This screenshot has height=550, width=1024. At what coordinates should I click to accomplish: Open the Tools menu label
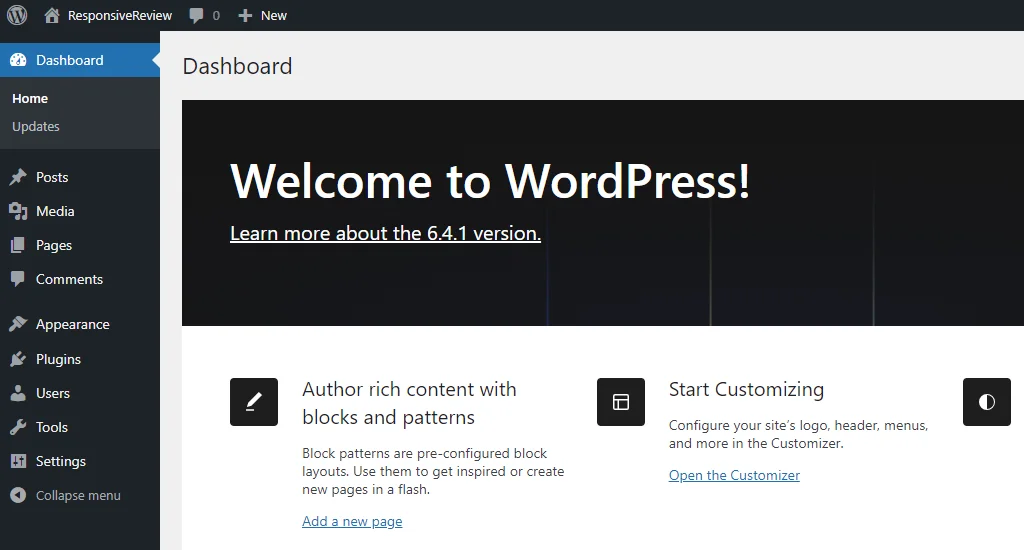(x=52, y=427)
